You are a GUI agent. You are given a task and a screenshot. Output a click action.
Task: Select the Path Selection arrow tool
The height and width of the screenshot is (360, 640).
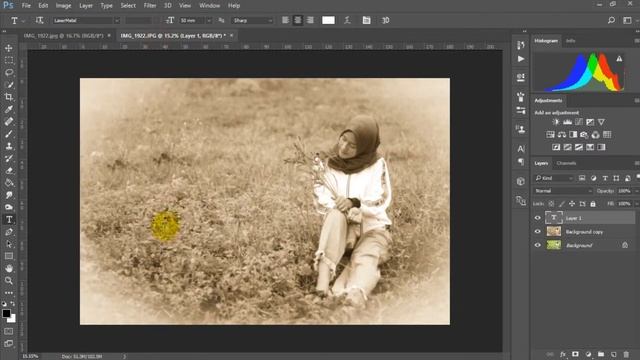click(x=9, y=244)
